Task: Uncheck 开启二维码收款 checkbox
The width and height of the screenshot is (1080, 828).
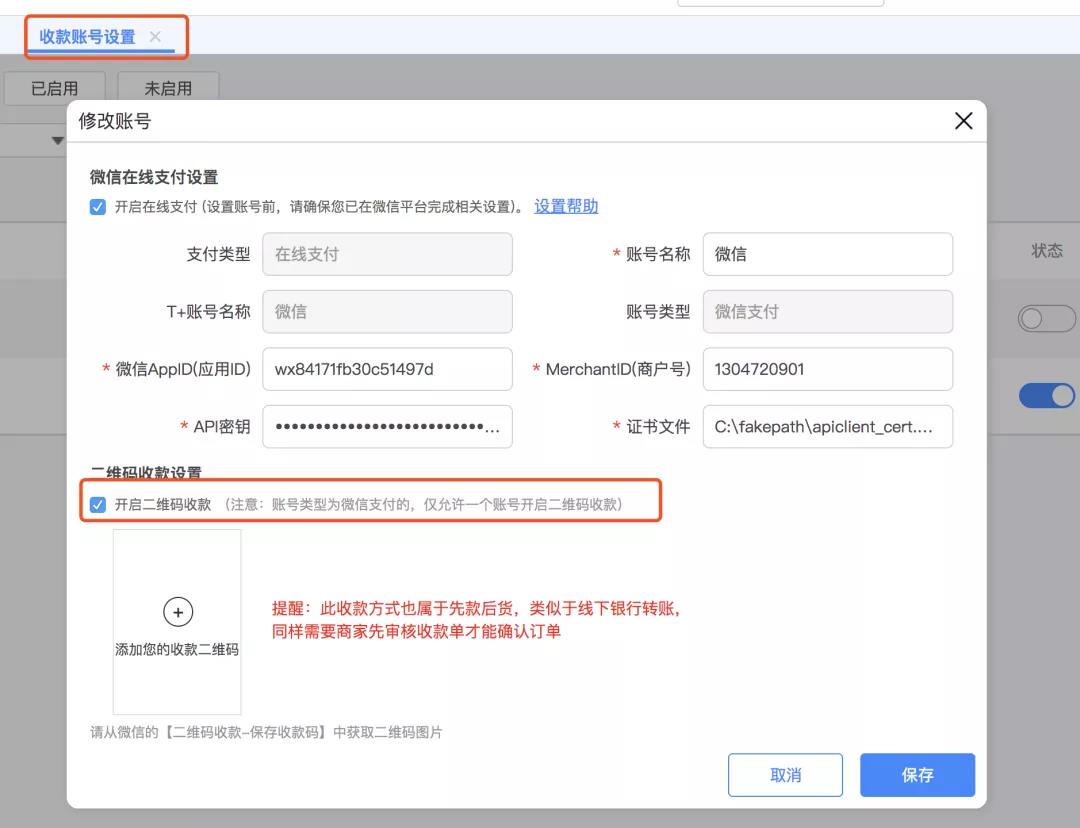Action: [x=98, y=505]
